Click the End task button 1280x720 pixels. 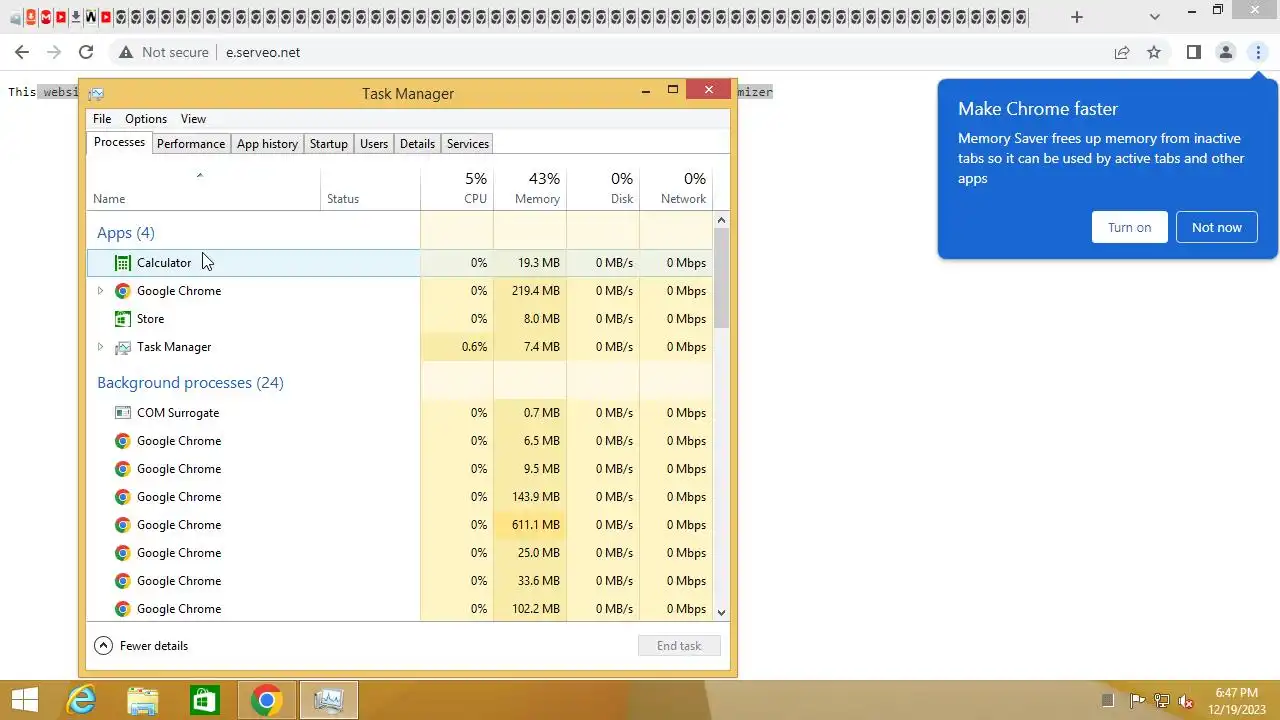[x=679, y=646]
